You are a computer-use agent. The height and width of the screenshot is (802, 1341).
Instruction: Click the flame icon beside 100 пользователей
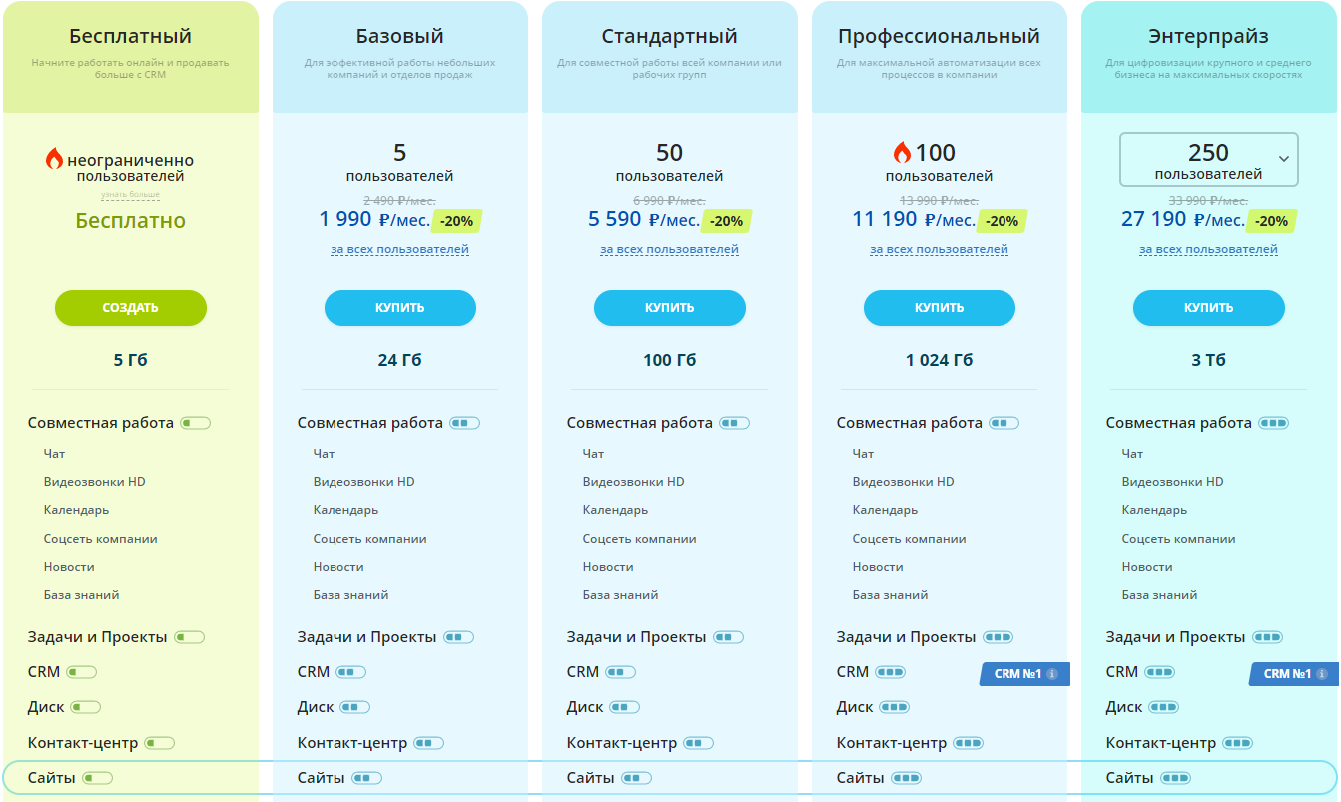tap(902, 153)
